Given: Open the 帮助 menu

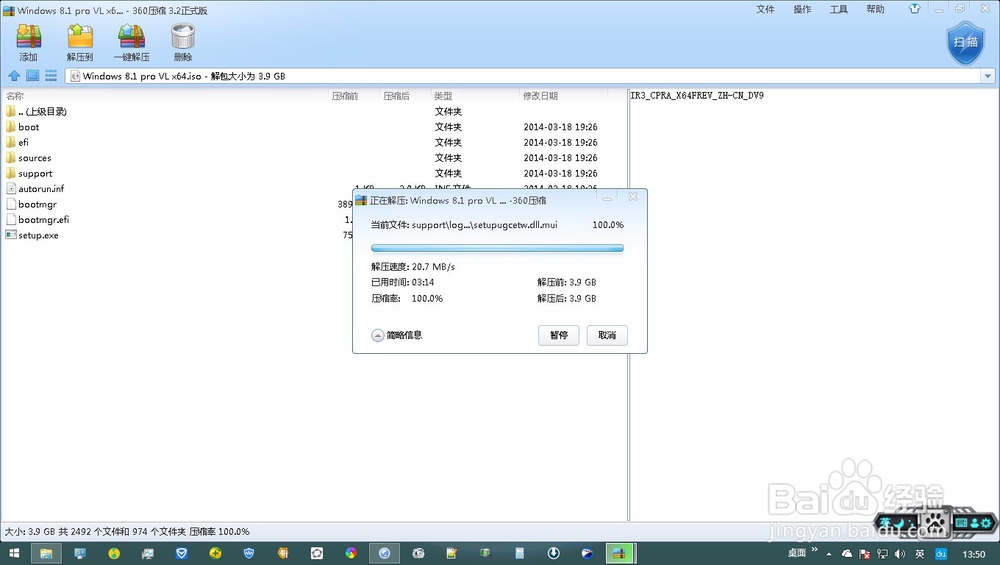Looking at the screenshot, I should [x=875, y=9].
